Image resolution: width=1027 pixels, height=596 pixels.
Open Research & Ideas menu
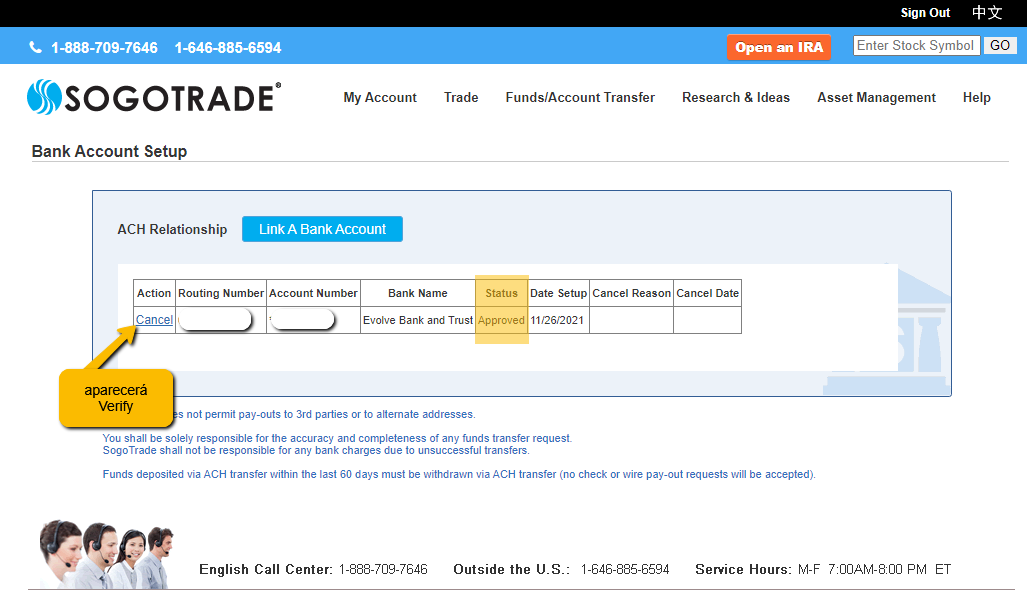[x=736, y=98]
